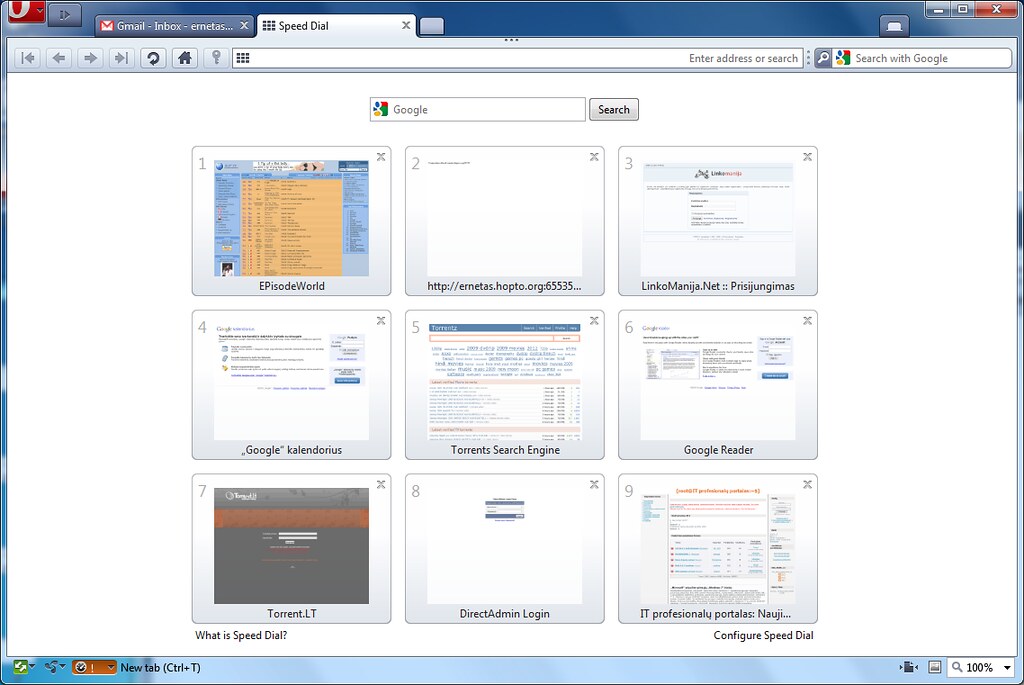Remove the Torrent.LT speed dial entry
The height and width of the screenshot is (685, 1024).
click(381, 485)
